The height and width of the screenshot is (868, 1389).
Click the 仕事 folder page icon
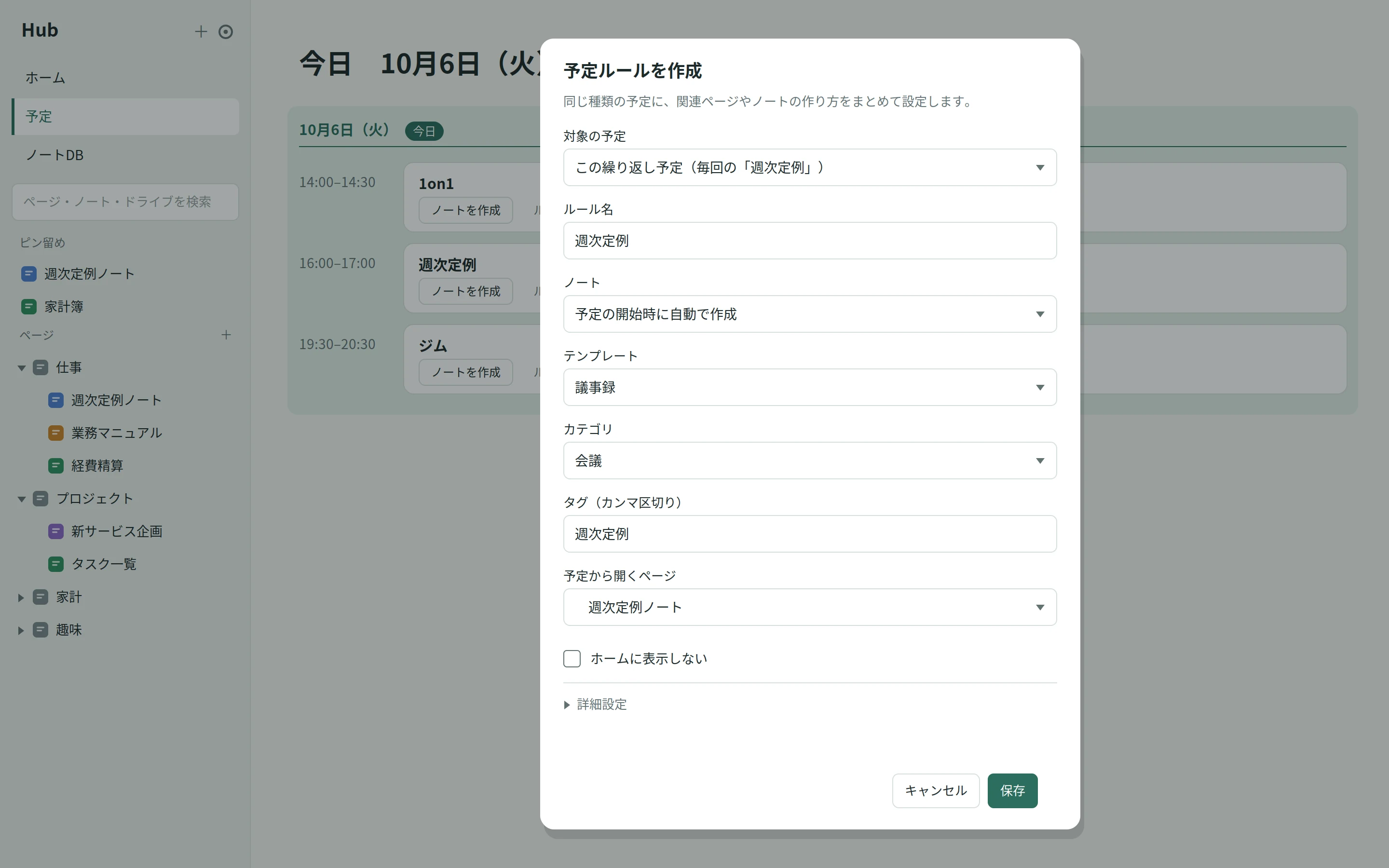pos(40,367)
